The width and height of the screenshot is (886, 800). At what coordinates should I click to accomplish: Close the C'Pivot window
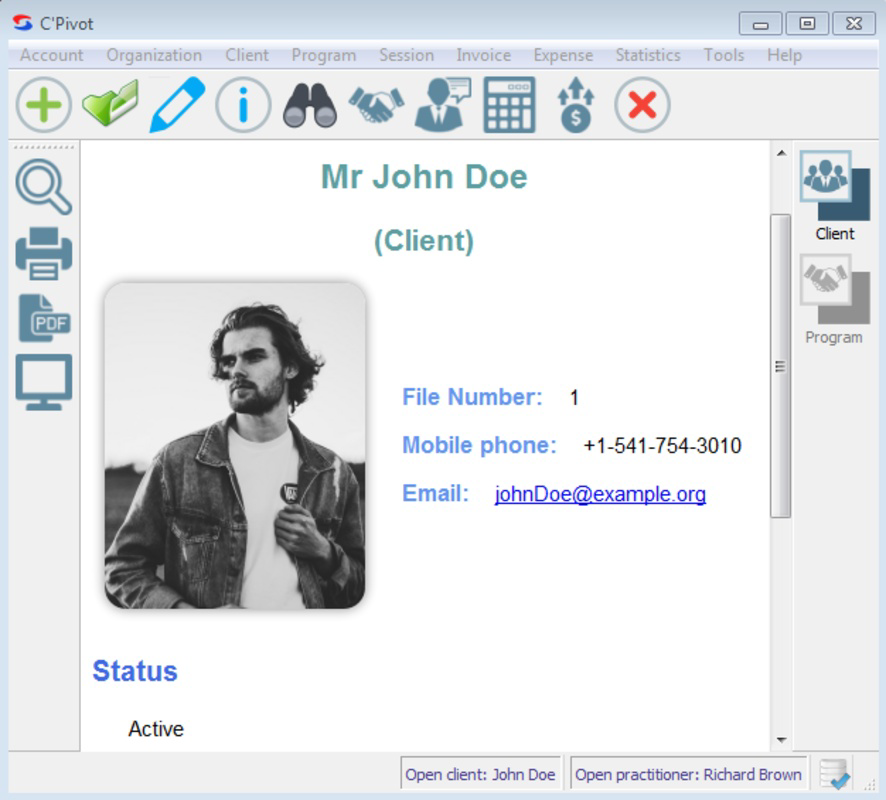point(854,24)
